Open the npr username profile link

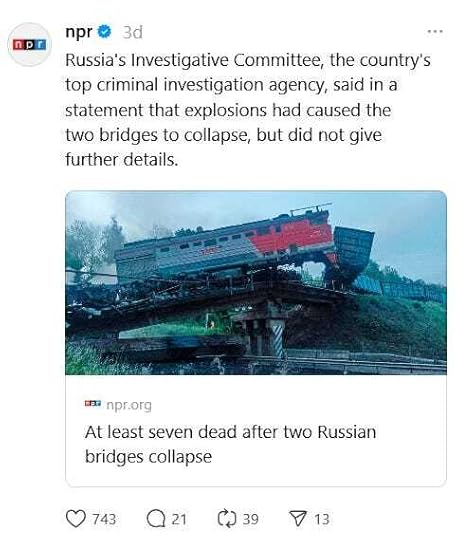tap(79, 32)
